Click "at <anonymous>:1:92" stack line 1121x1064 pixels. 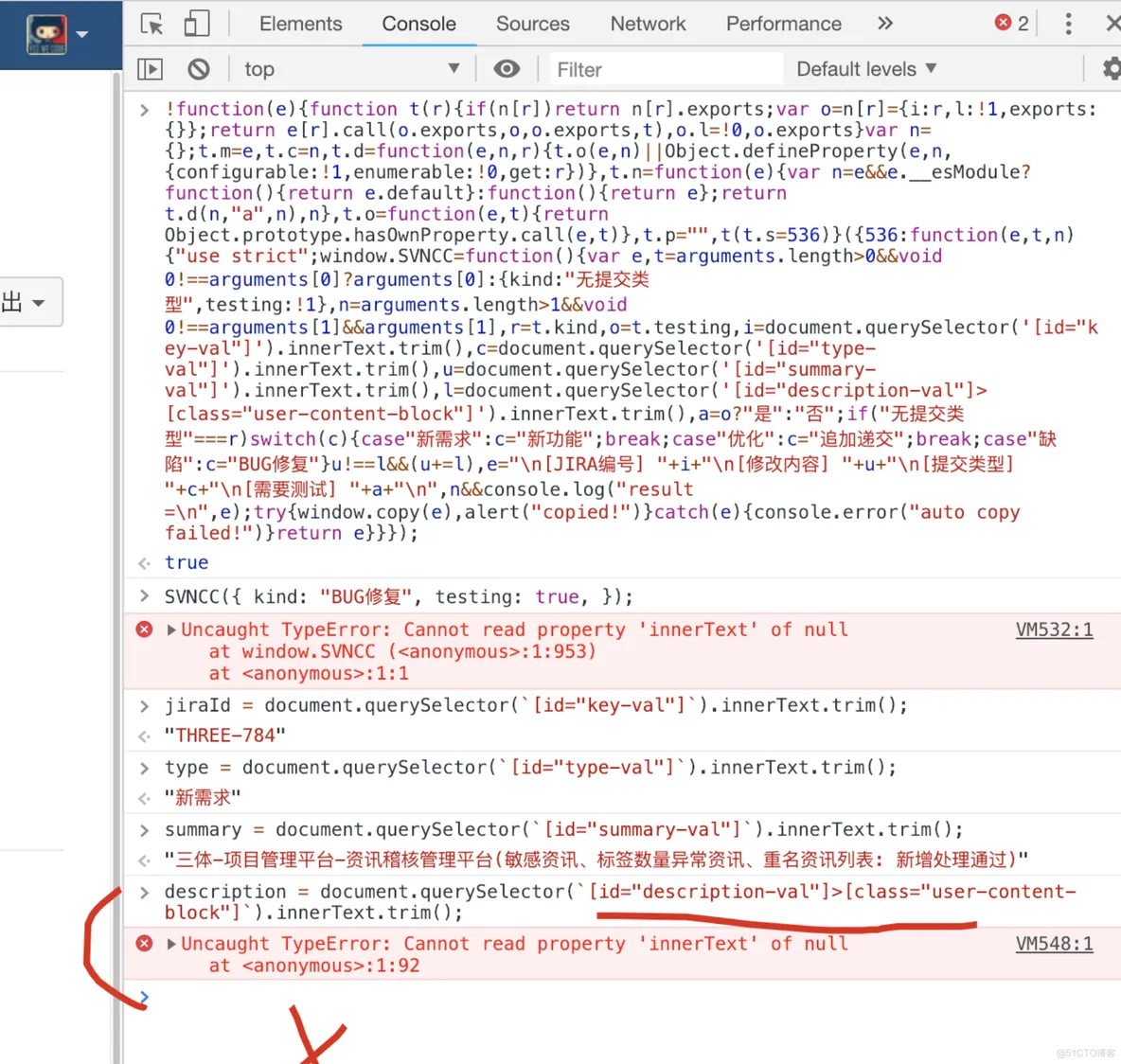click(x=313, y=966)
